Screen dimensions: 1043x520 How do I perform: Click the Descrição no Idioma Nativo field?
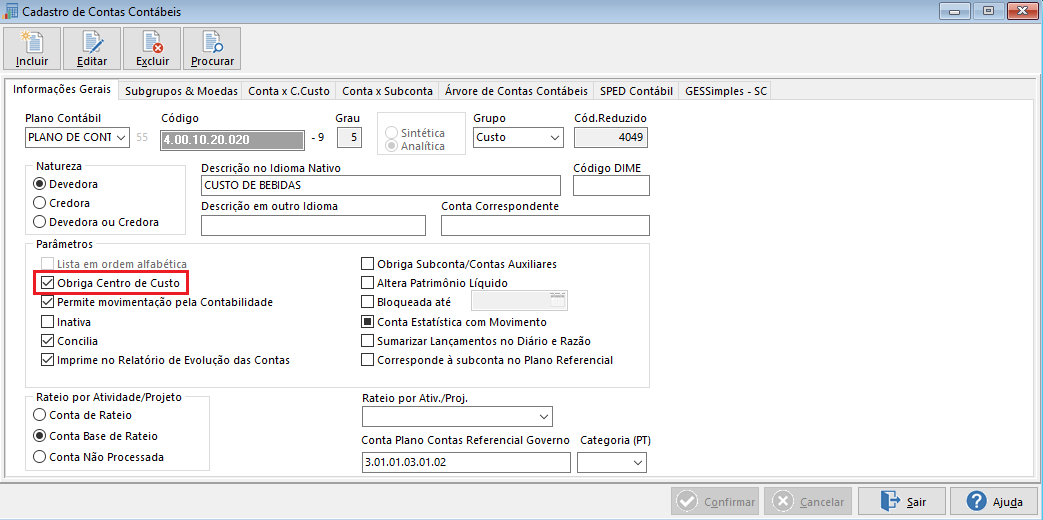pyautogui.click(x=381, y=186)
